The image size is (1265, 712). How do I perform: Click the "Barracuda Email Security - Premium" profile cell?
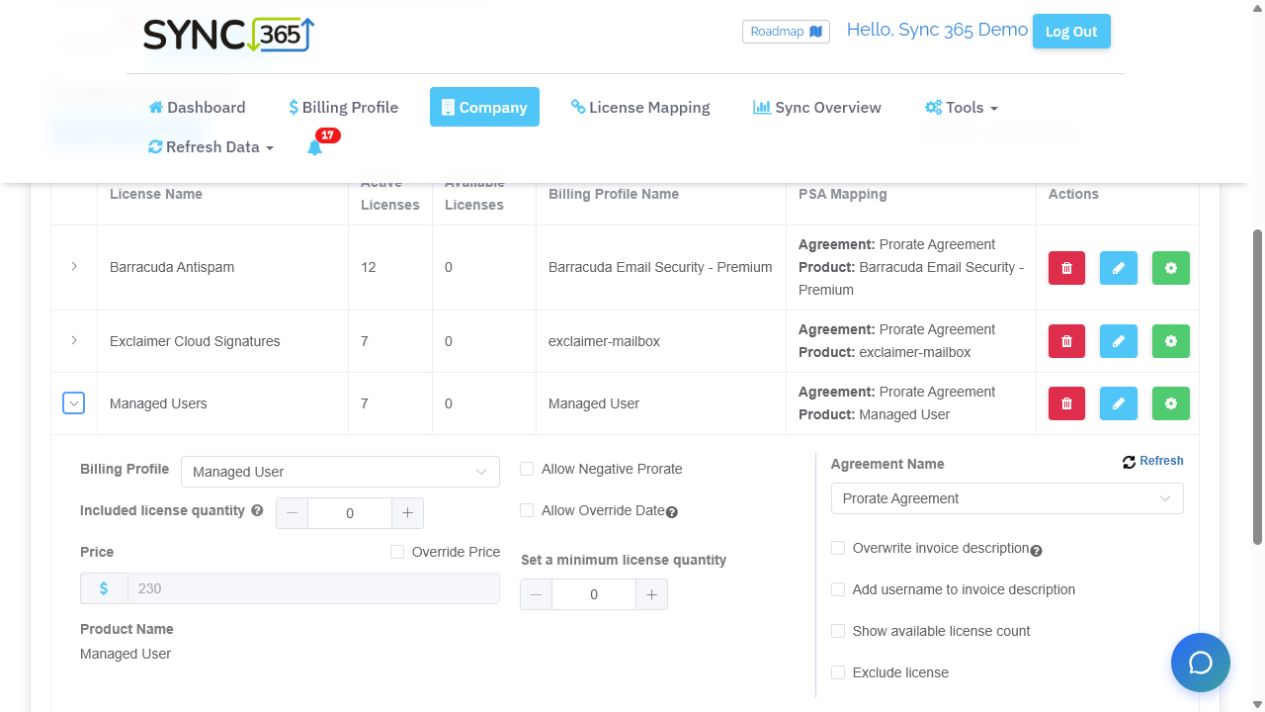pyautogui.click(x=660, y=267)
